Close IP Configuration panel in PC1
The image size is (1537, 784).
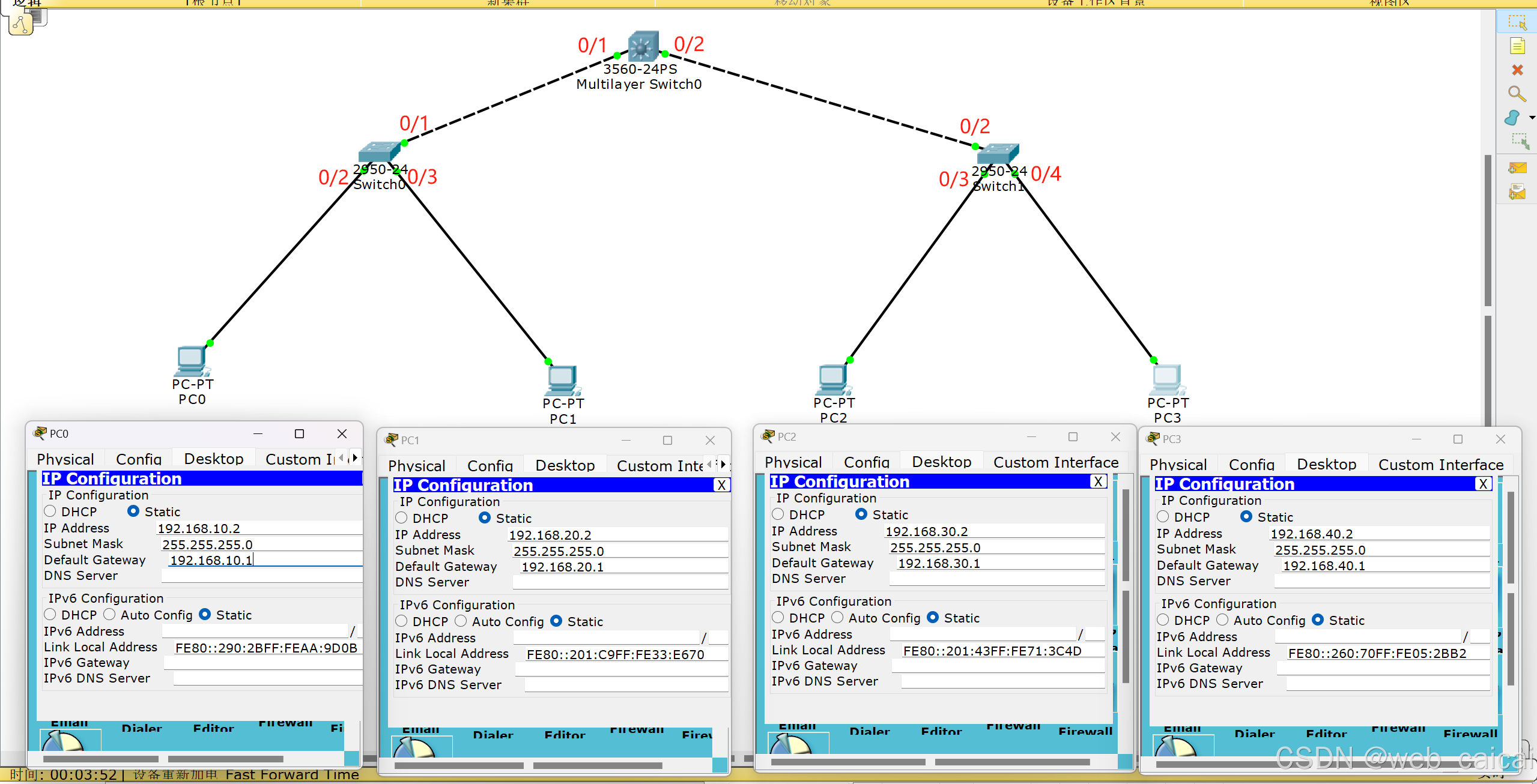pos(721,485)
